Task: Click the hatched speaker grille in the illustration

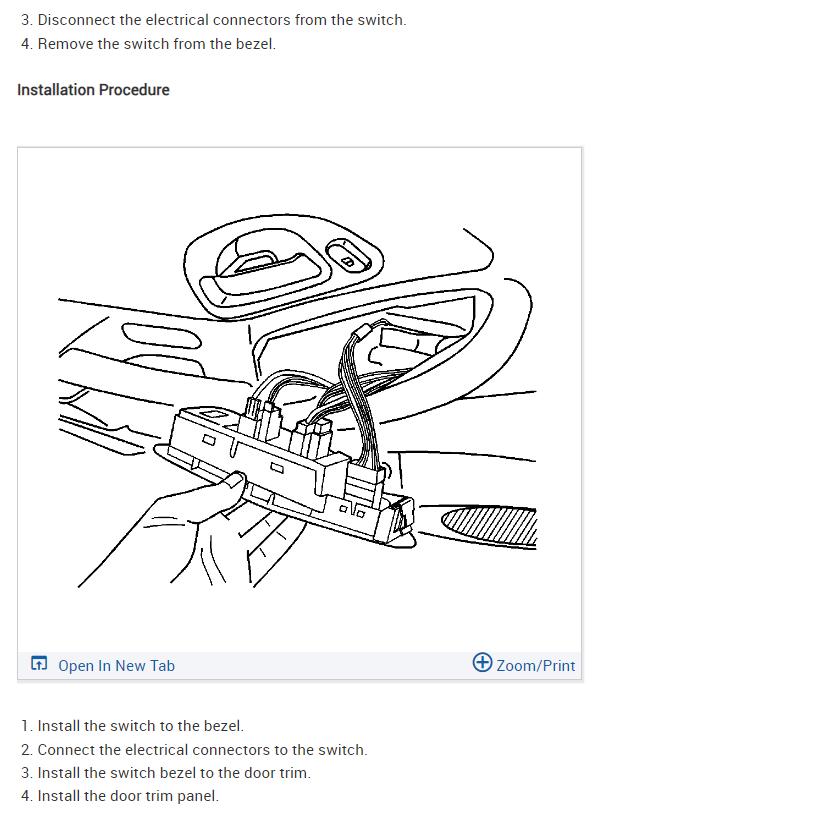Action: click(490, 526)
